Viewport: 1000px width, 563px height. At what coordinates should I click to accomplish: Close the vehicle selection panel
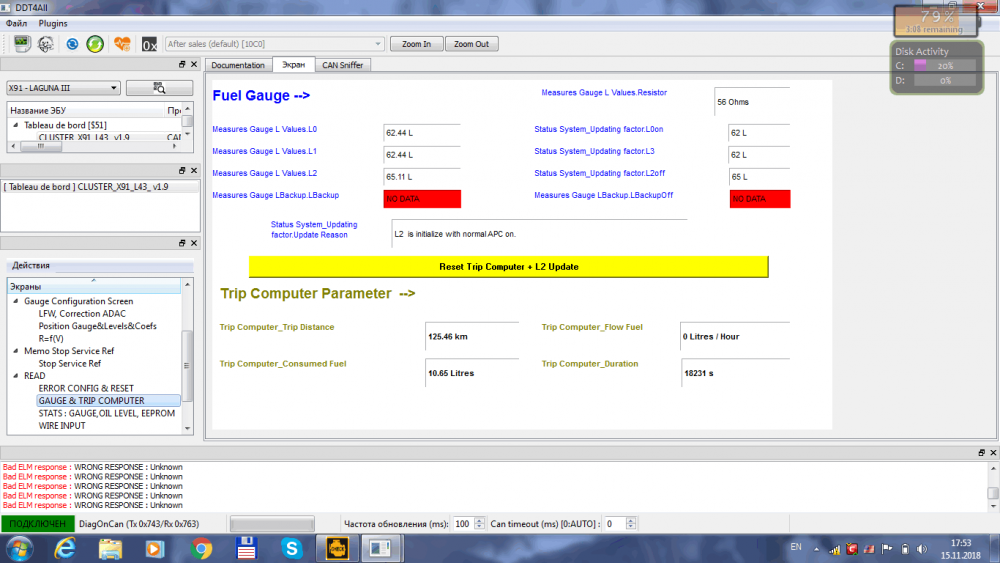(x=194, y=64)
